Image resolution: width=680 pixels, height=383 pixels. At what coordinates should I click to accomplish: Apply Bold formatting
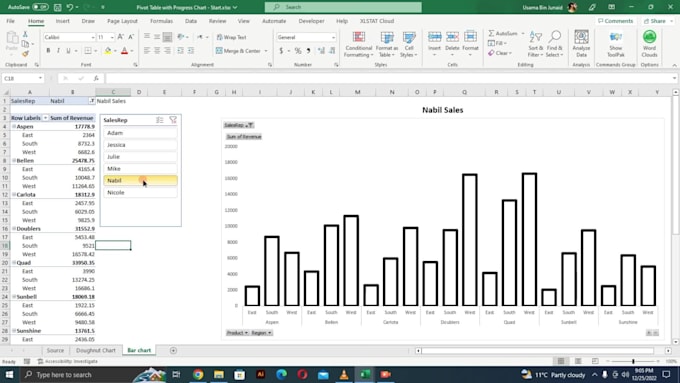pyautogui.click(x=48, y=51)
